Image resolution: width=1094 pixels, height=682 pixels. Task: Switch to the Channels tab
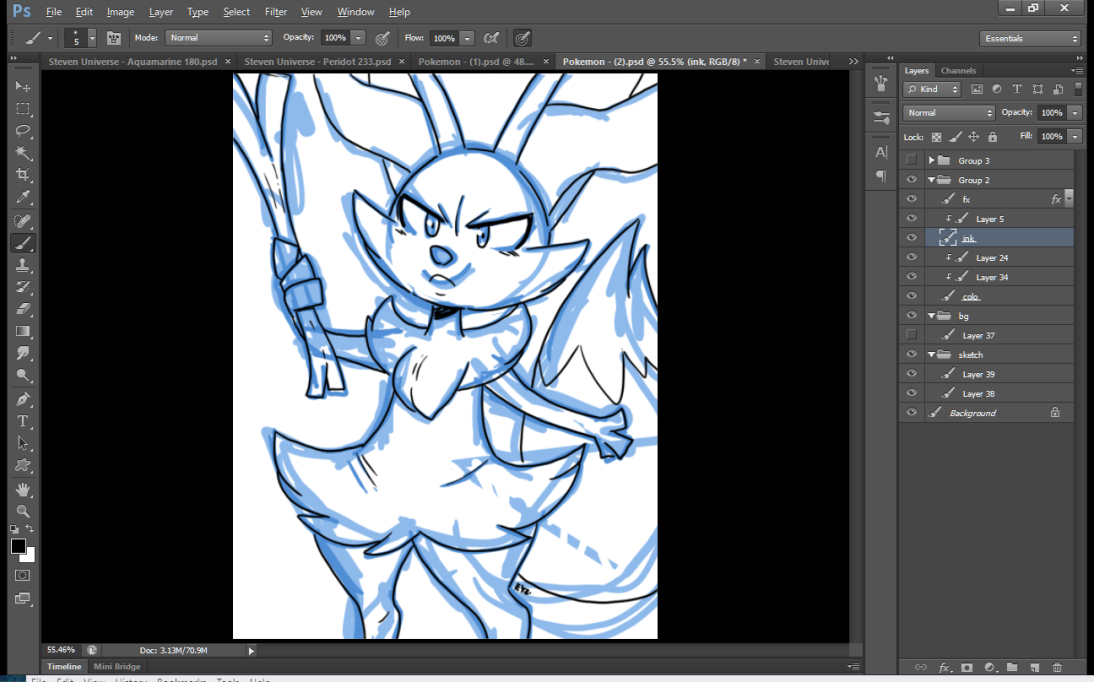coord(958,71)
